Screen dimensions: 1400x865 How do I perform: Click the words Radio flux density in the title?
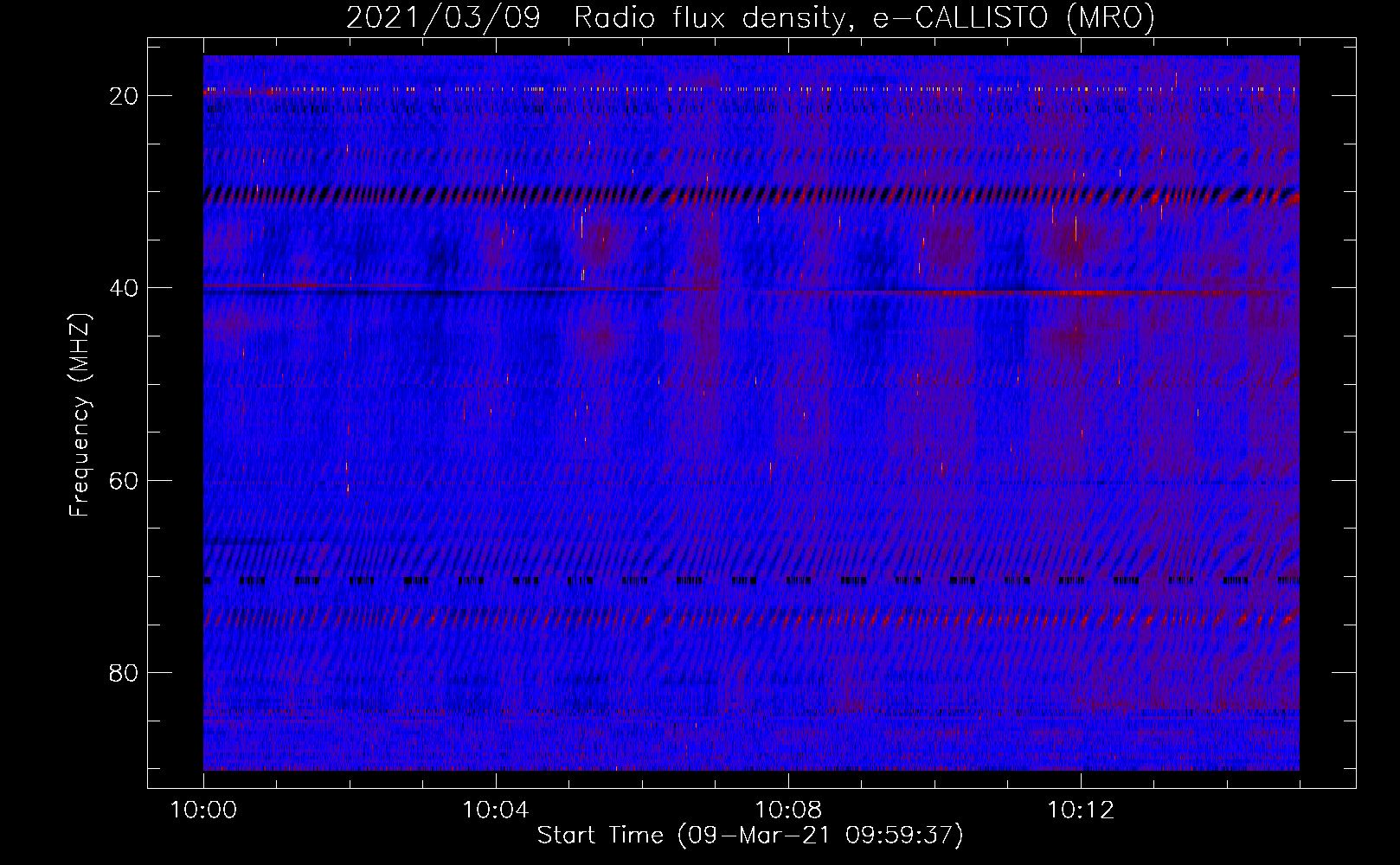click(x=716, y=17)
